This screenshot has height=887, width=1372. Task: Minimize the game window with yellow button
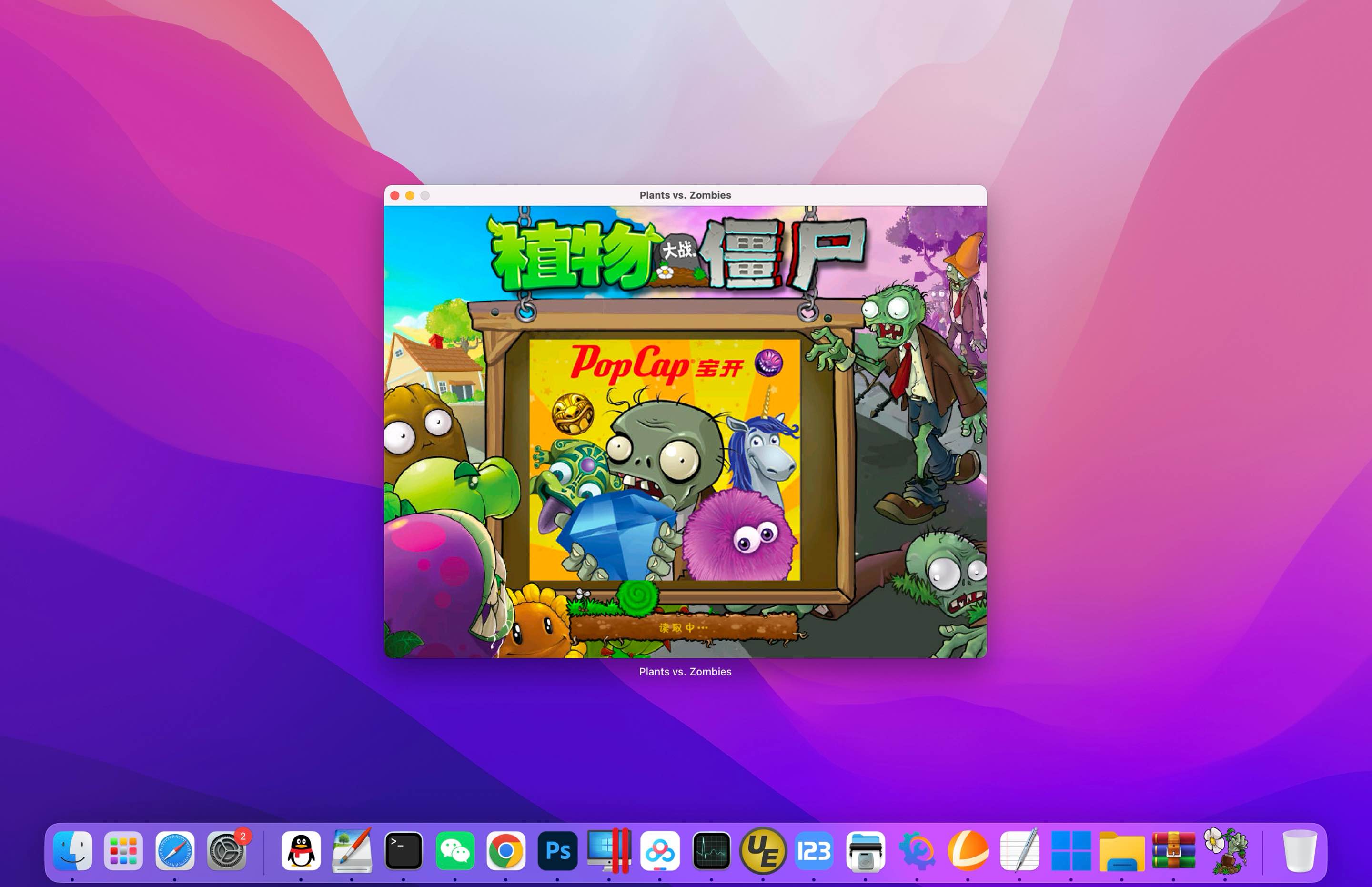click(x=410, y=196)
